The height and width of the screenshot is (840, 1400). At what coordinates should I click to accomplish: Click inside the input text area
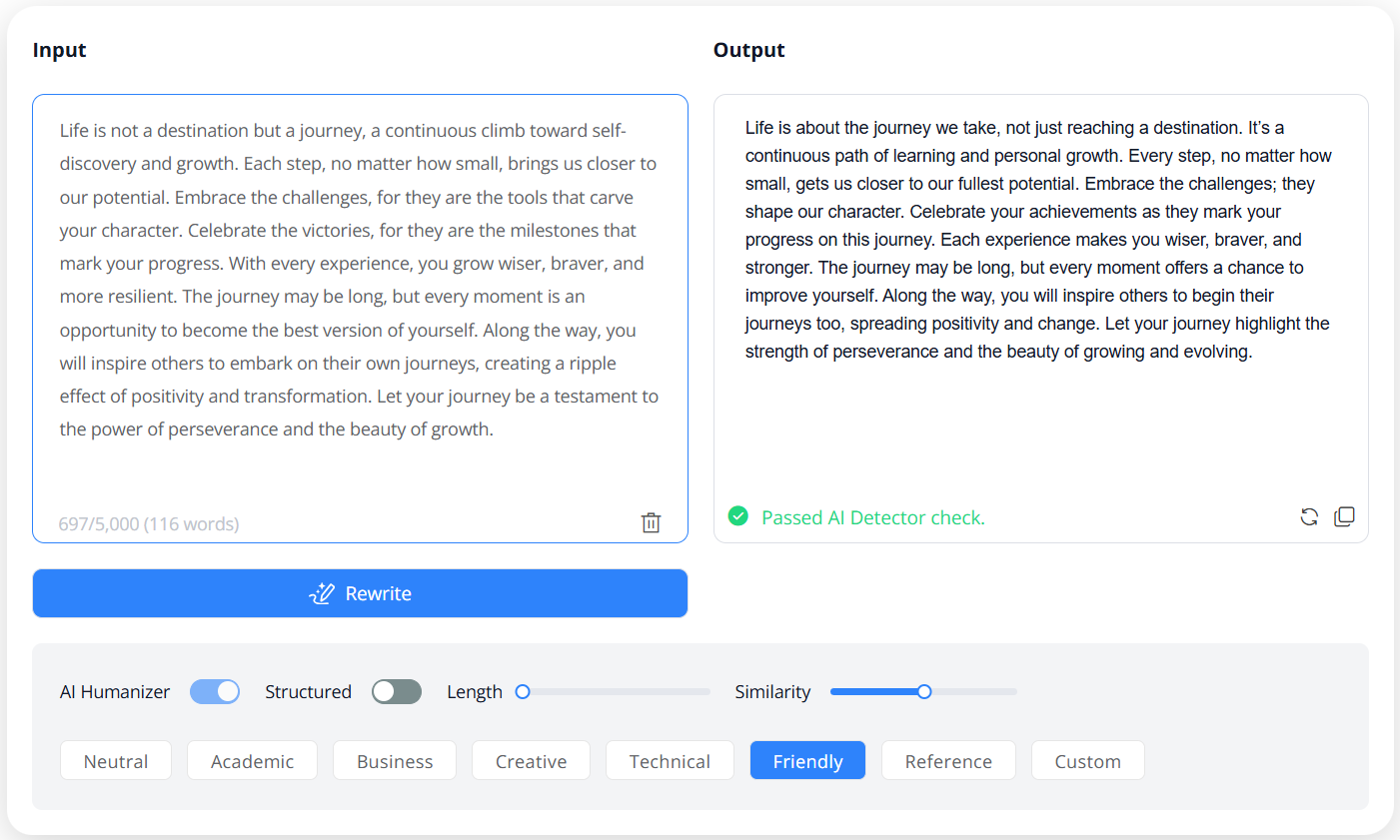(360, 300)
